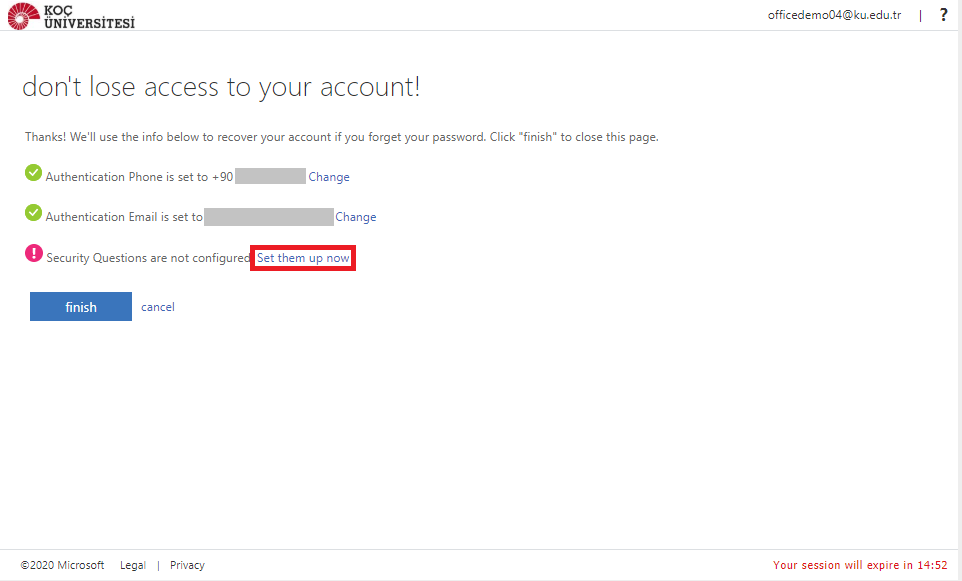Change the Authentication Phone number
Screen dimensions: 962x581
pos(329,177)
